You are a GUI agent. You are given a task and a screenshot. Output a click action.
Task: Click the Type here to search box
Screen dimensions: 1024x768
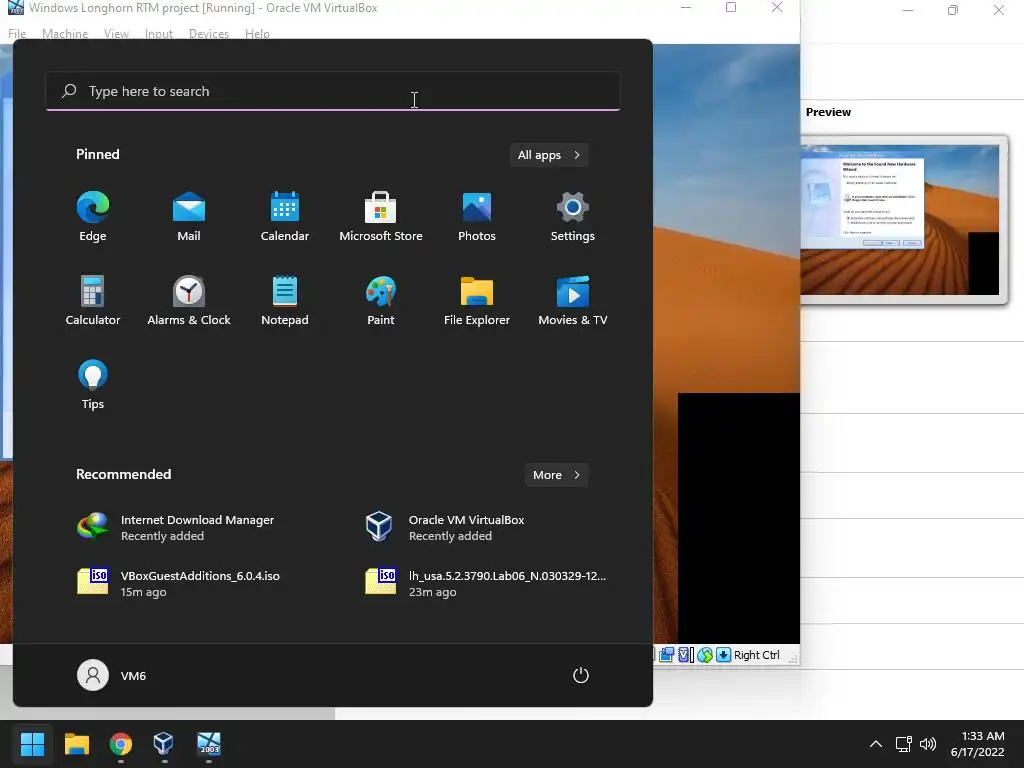[333, 91]
